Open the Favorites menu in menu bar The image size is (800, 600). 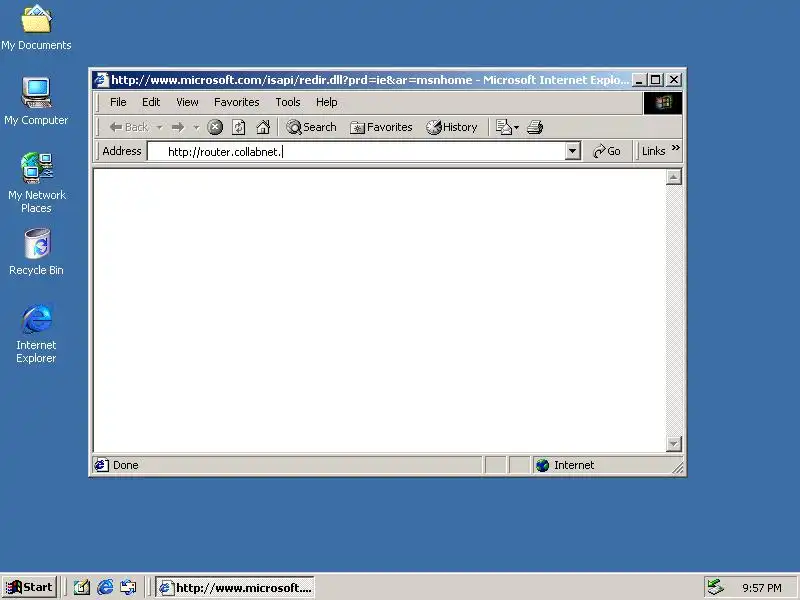(x=237, y=102)
